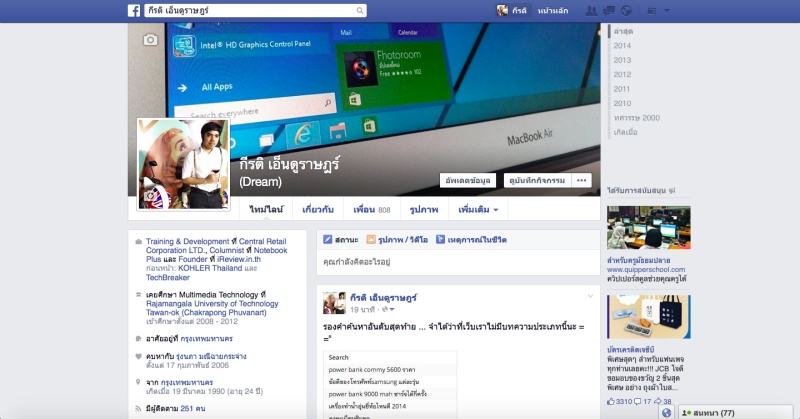The height and width of the screenshot is (419, 800).
Task: Select ล่าสุด in timeline navigator
Action: coord(623,31)
